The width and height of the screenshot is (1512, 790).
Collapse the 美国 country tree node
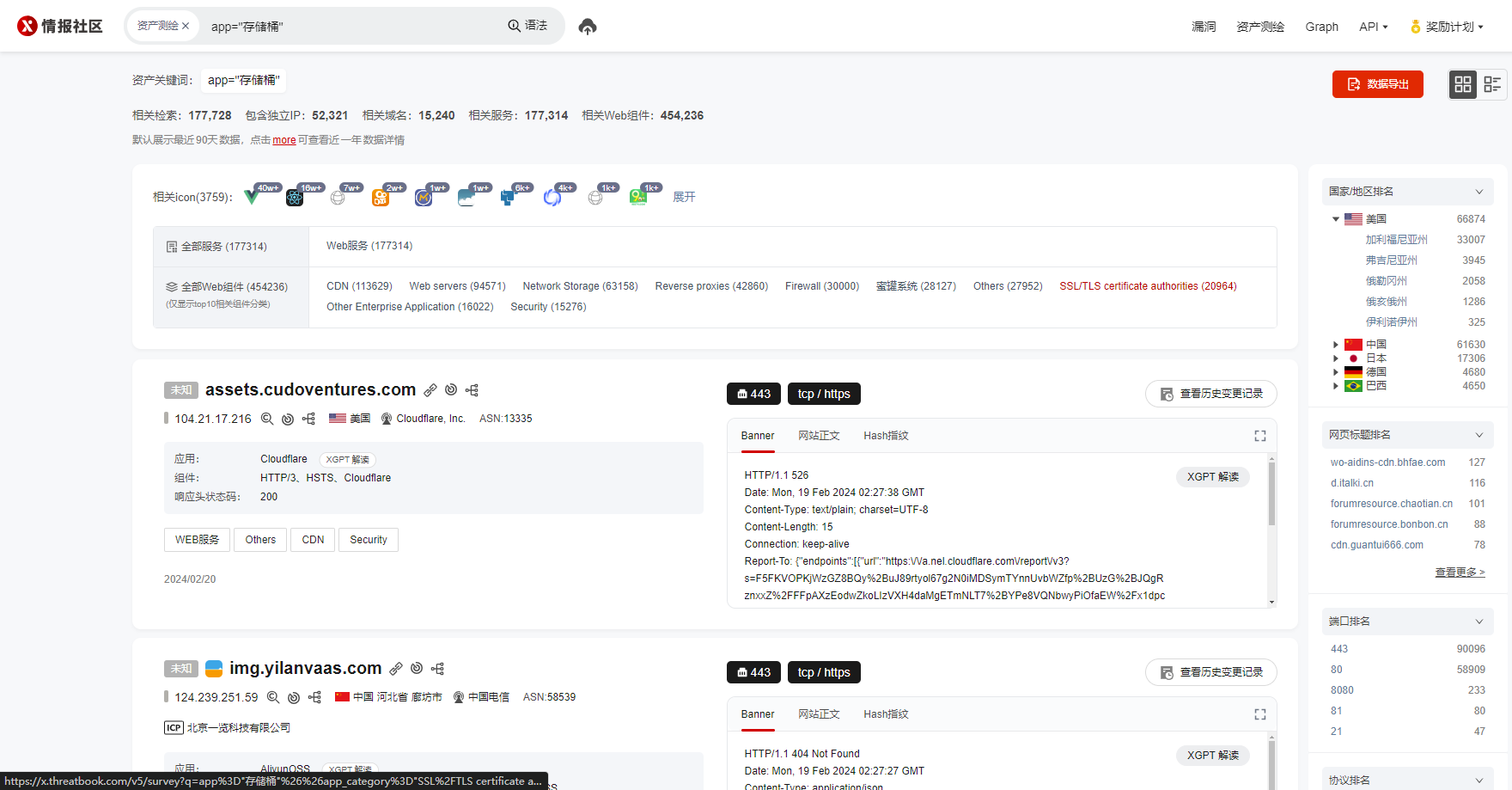tap(1336, 219)
